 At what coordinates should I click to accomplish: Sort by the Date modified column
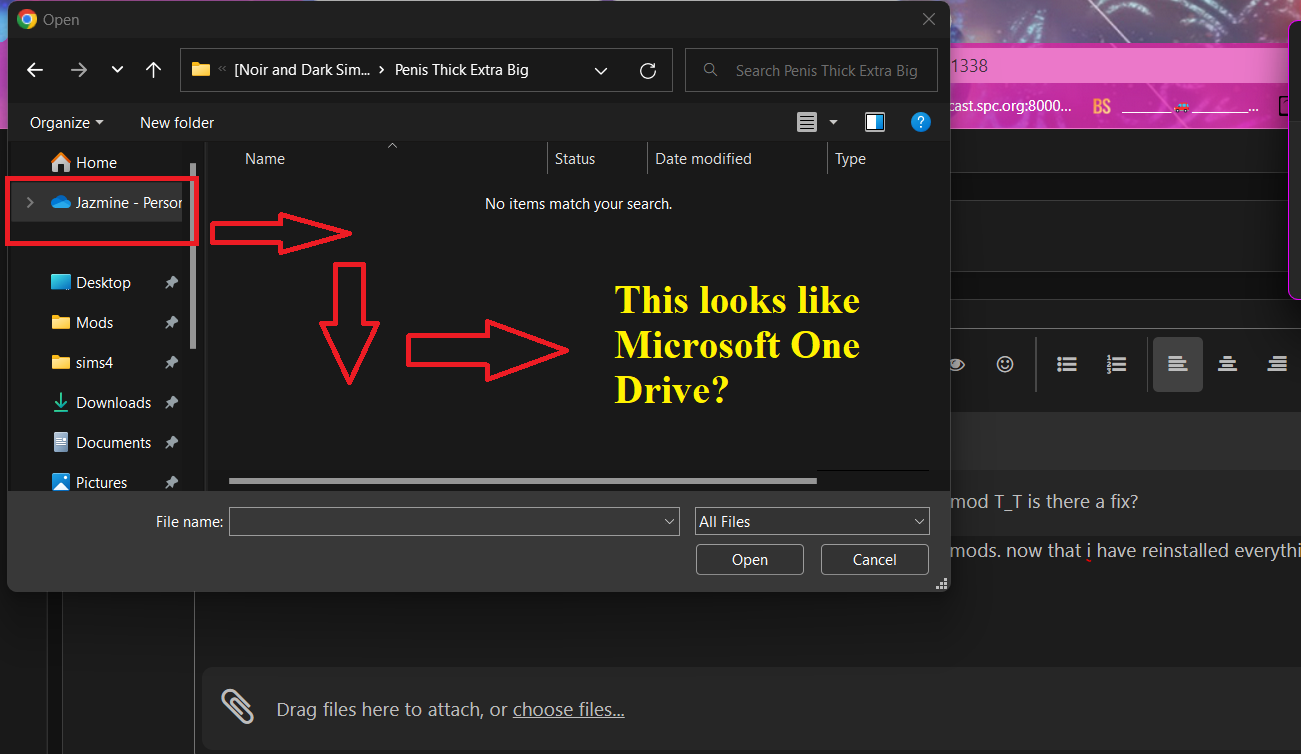pyautogui.click(x=703, y=158)
